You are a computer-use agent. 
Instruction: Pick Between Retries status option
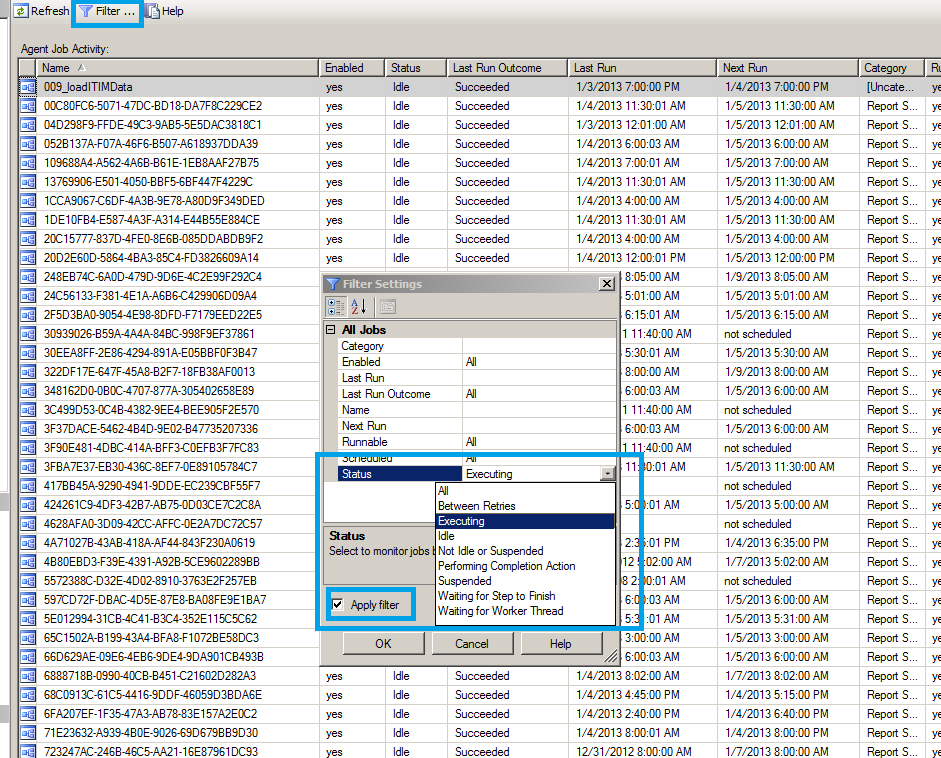click(x=476, y=506)
